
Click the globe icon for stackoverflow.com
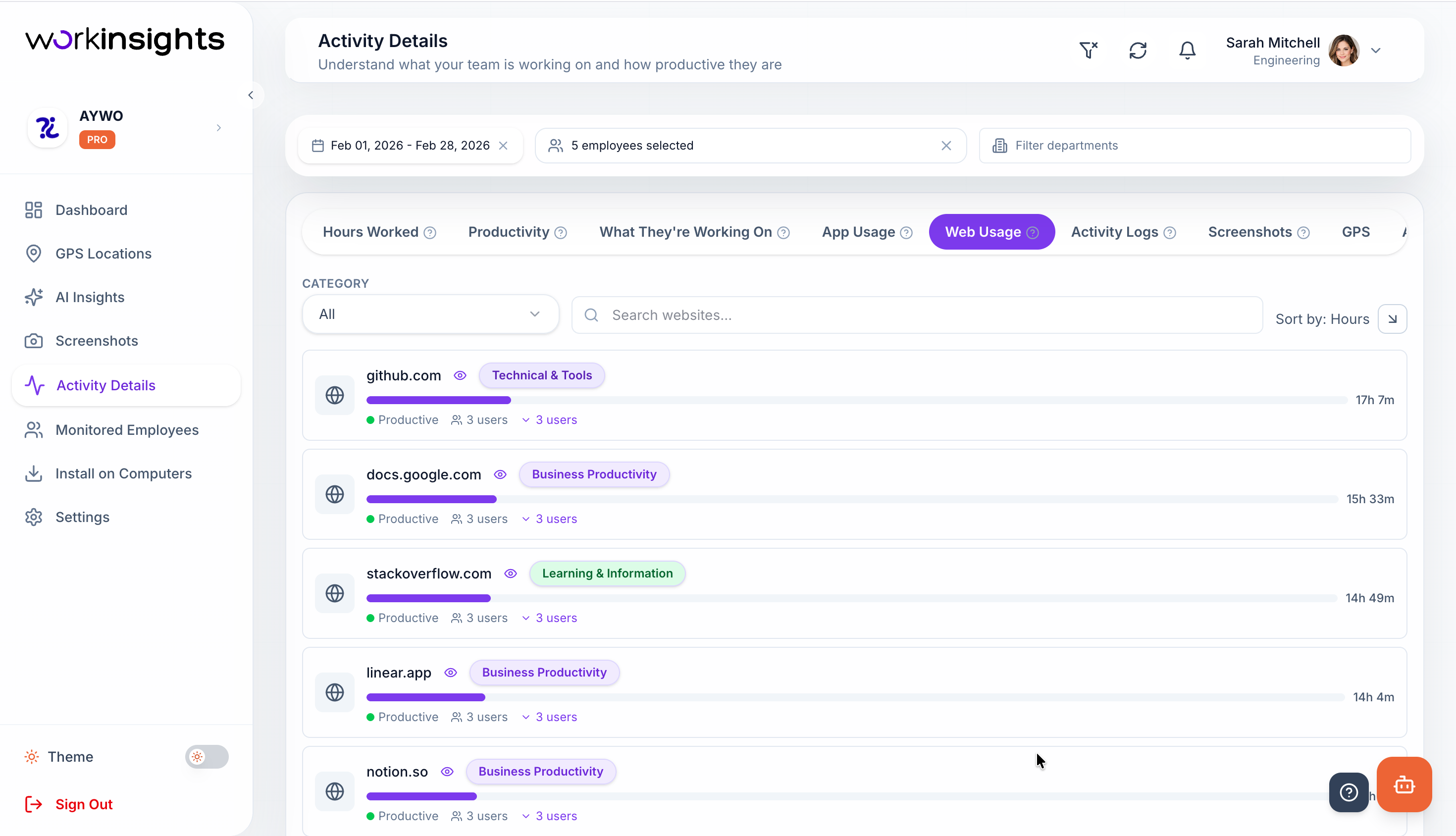coord(335,593)
